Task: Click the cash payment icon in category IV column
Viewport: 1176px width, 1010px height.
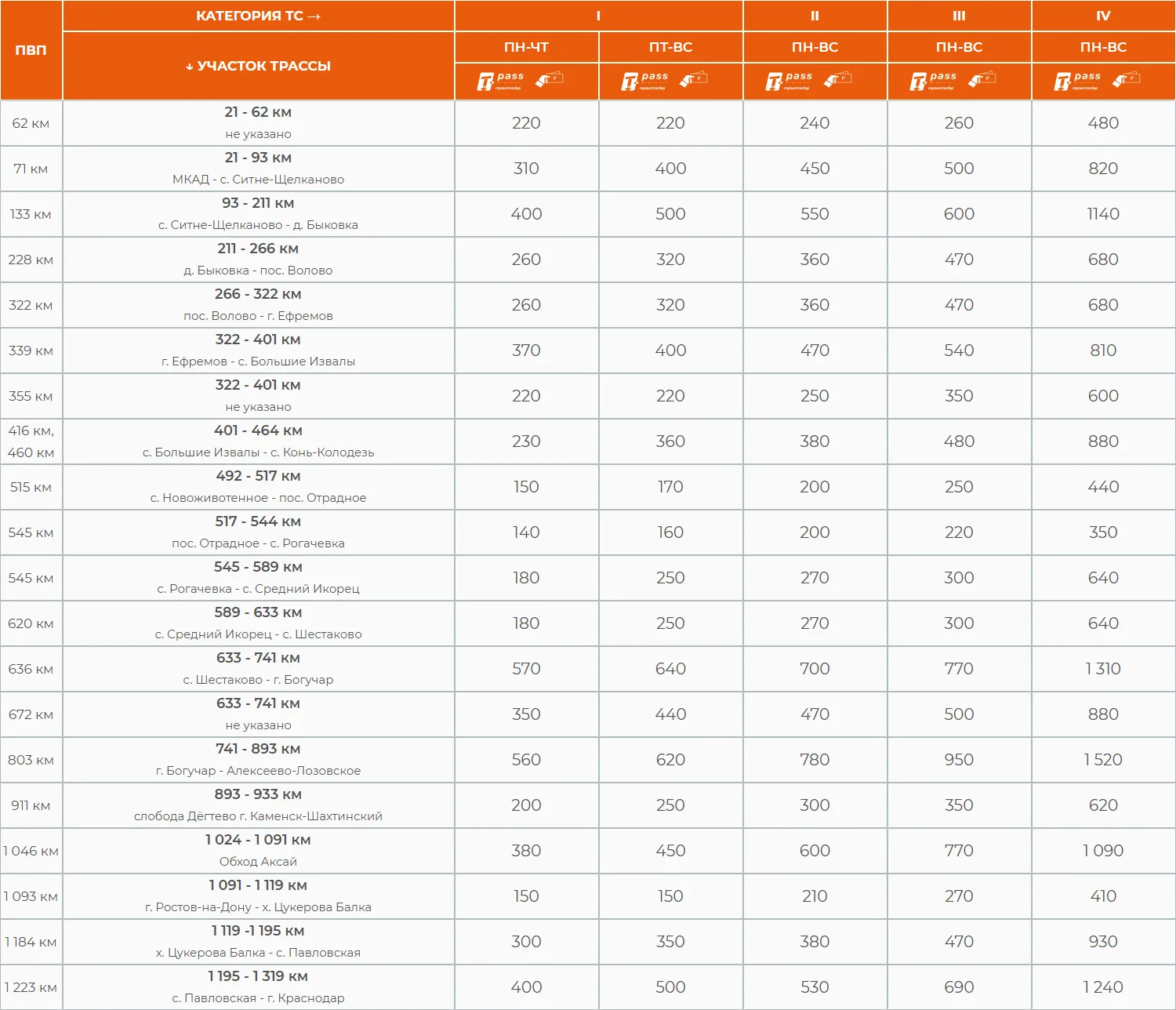Action: click(x=1127, y=79)
